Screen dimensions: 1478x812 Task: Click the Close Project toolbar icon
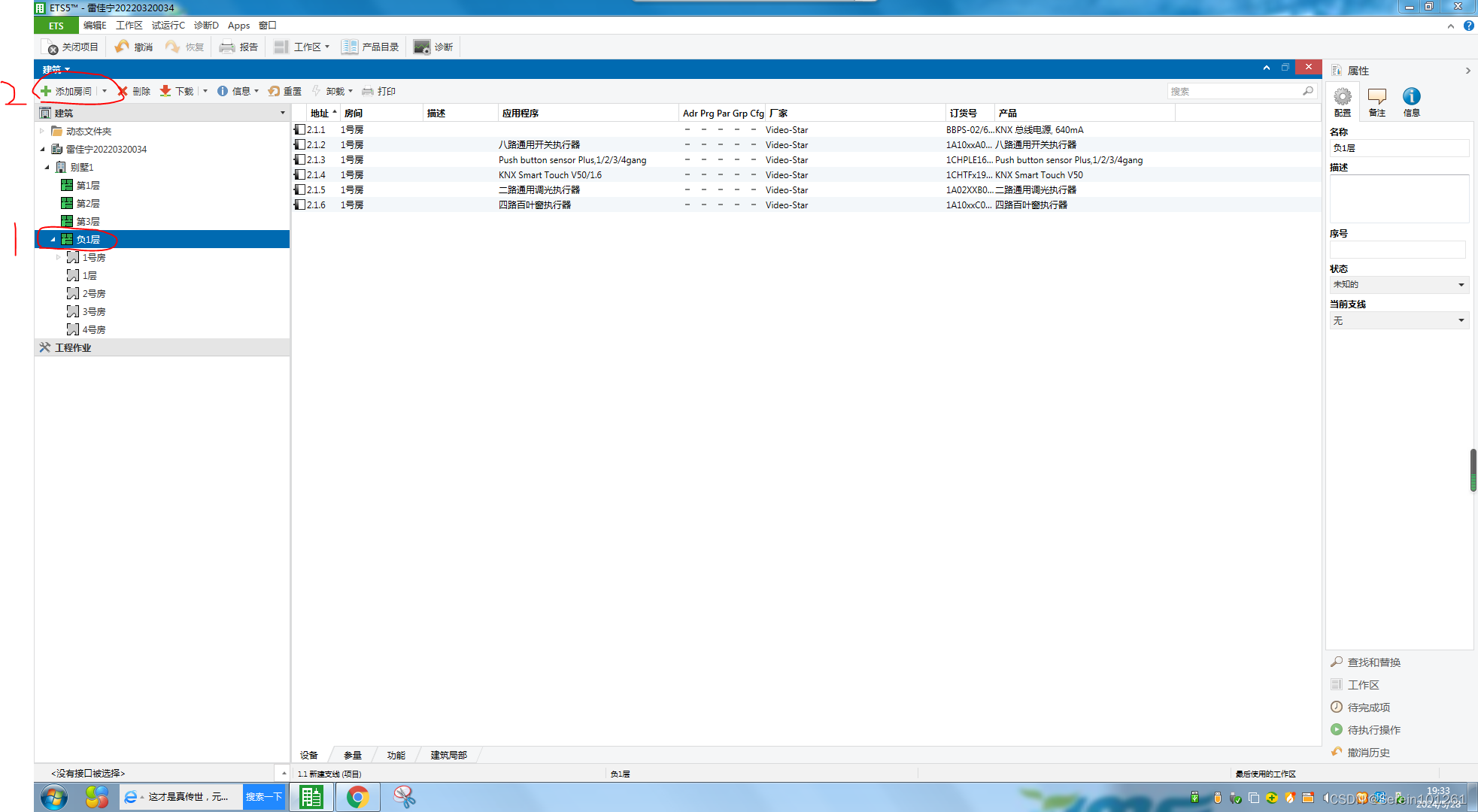(x=52, y=47)
